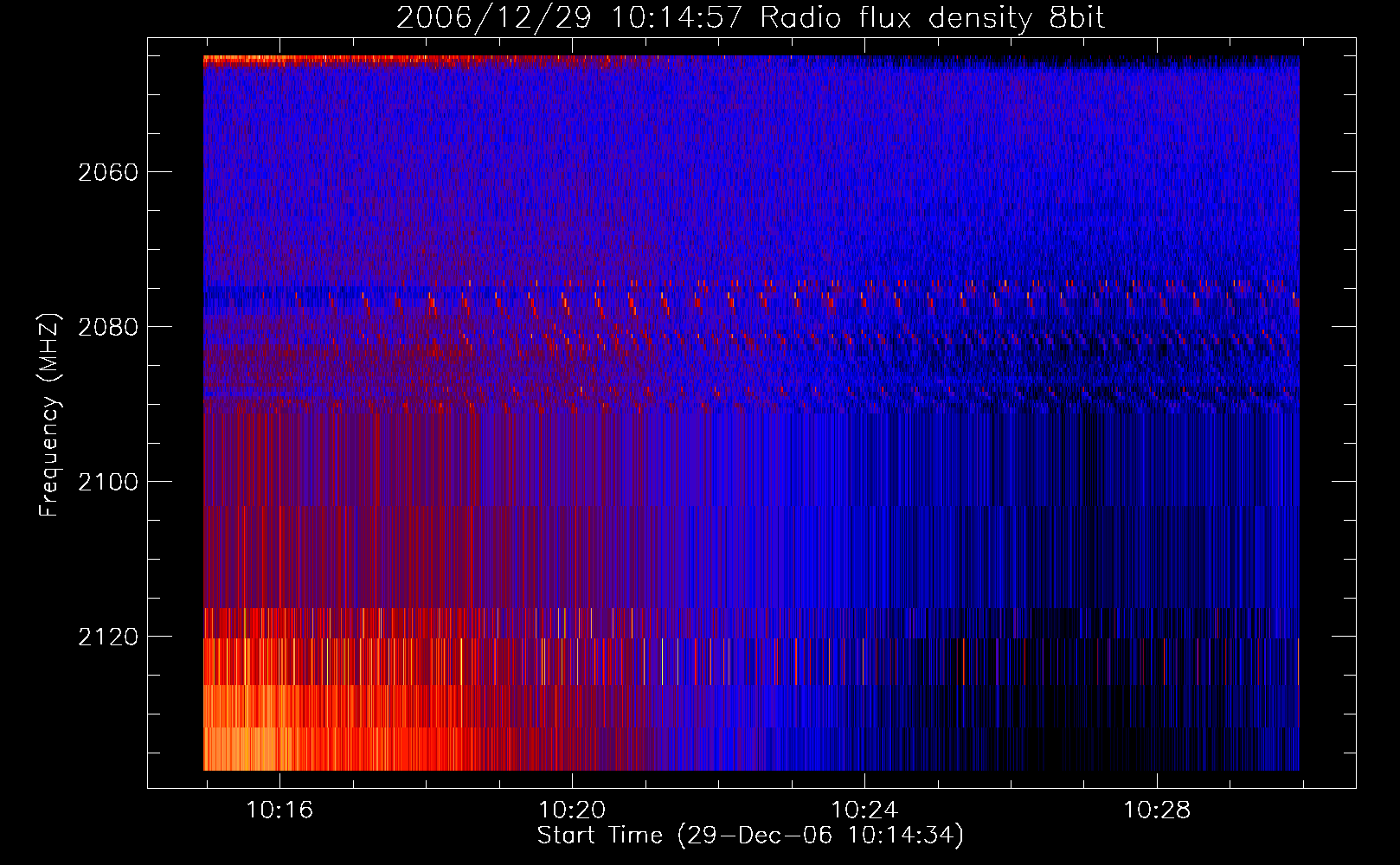Click the 10:20 time axis label
This screenshot has height=865, width=1400.
(572, 811)
